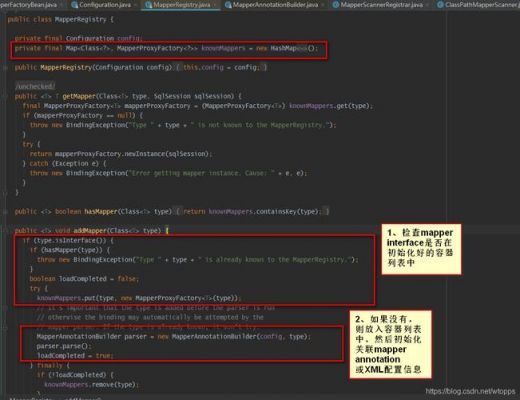Image resolution: width=520 pixels, height=400 pixels.
Task: Switch to the Configuration.java tab
Action: (x=105, y=5)
